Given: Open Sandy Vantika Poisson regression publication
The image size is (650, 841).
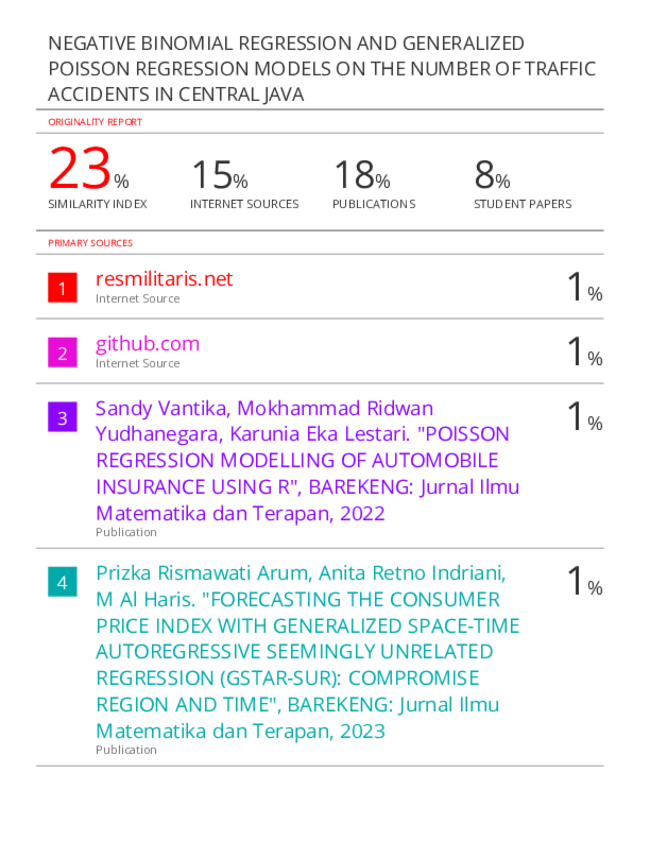Looking at the screenshot, I should point(307,461).
